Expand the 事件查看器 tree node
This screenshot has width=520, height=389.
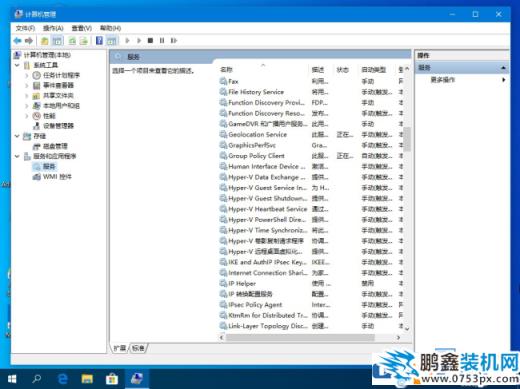click(27, 85)
